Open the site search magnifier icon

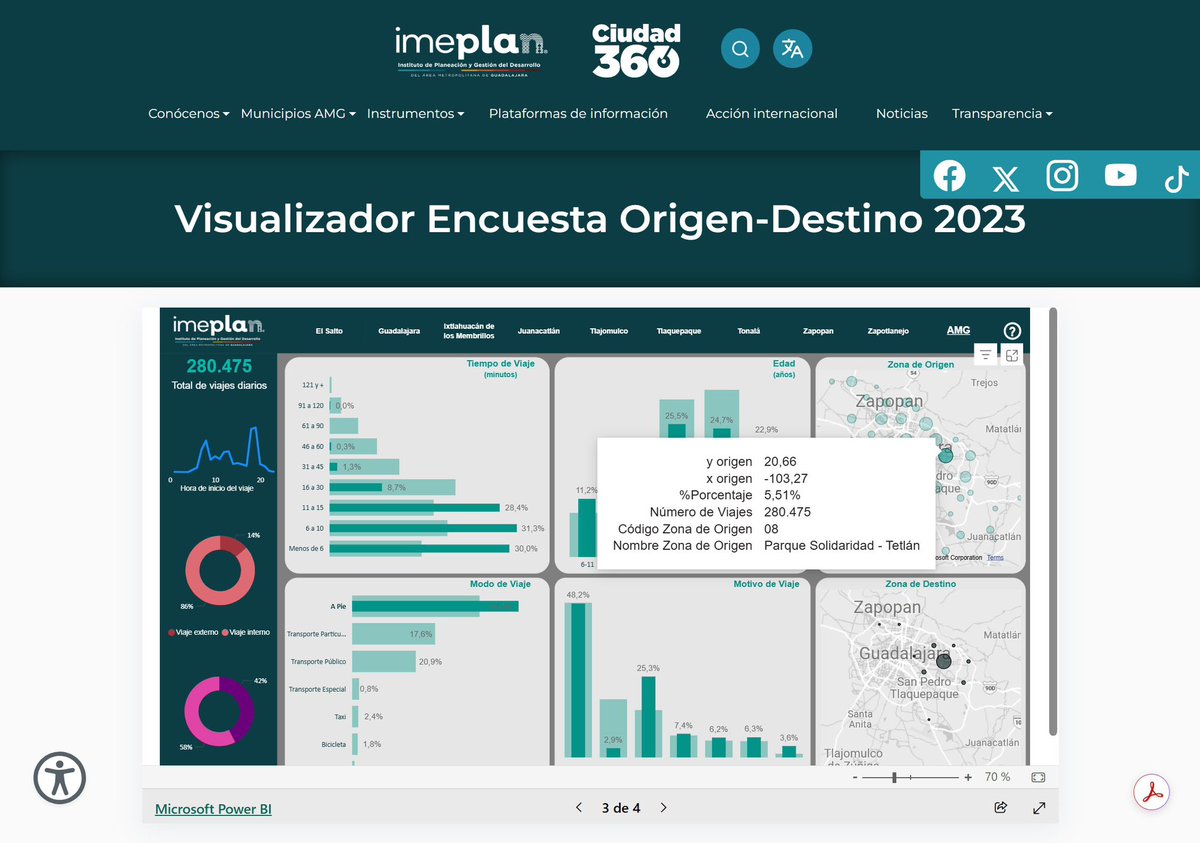pyautogui.click(x=740, y=48)
